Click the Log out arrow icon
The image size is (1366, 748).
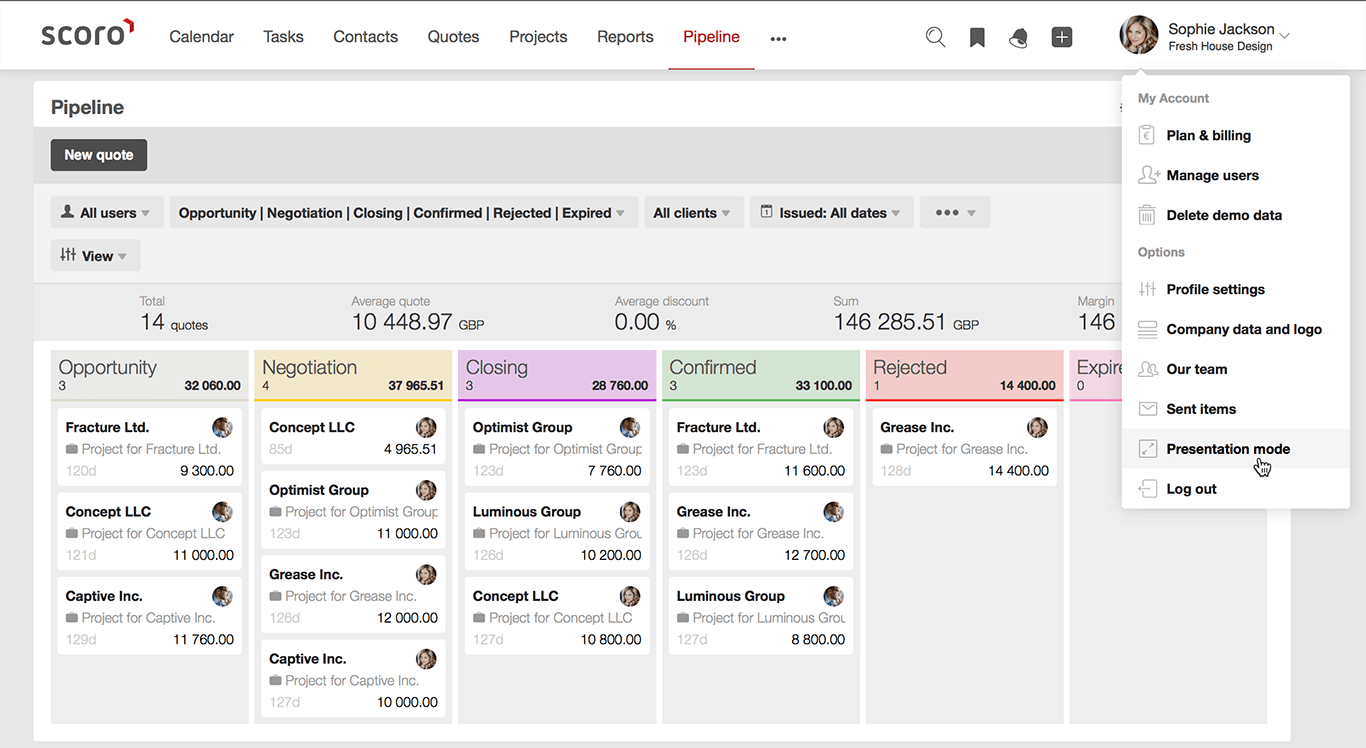(x=1147, y=489)
